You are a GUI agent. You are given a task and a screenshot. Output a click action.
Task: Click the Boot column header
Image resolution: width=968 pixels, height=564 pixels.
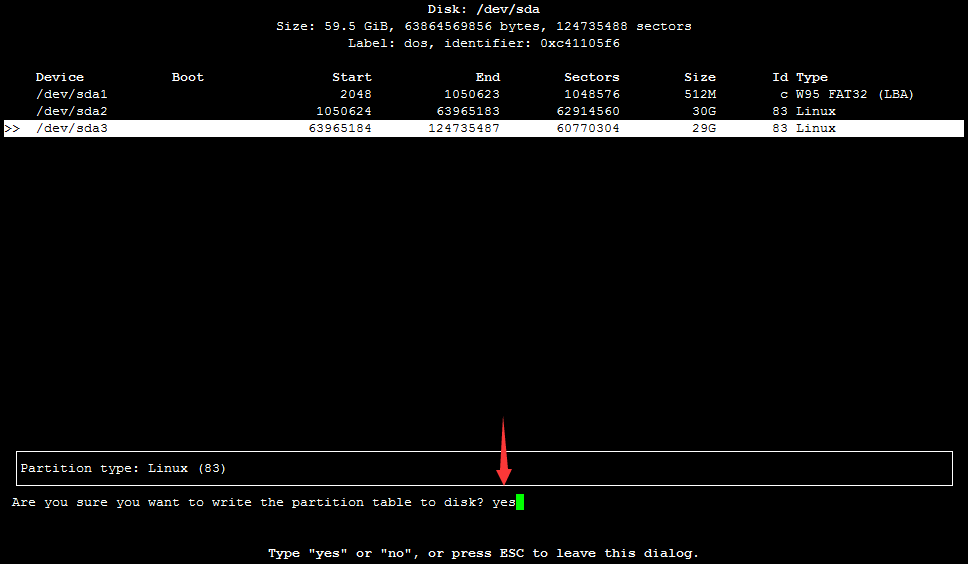(187, 77)
